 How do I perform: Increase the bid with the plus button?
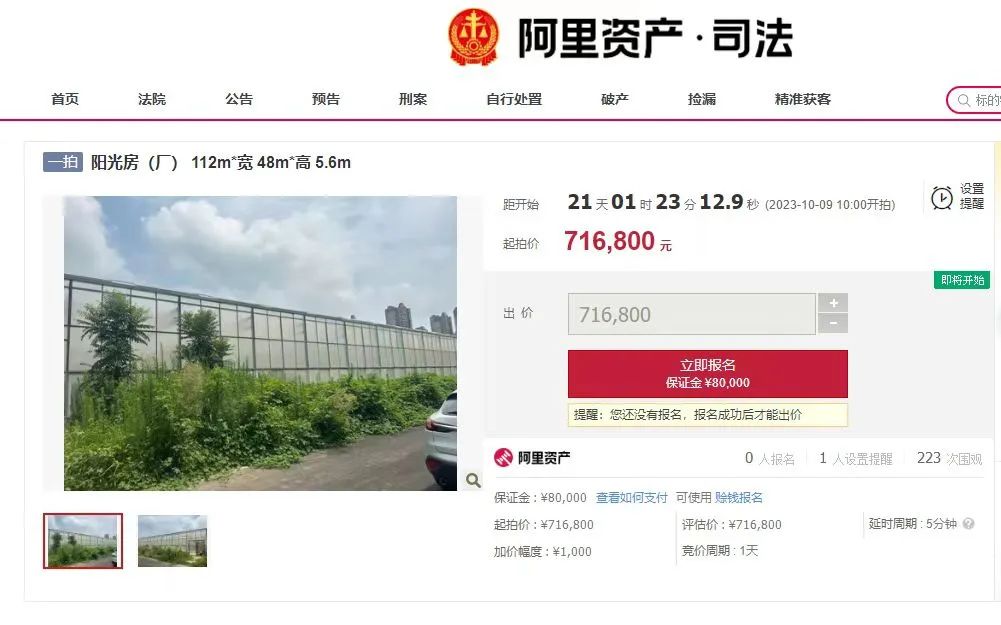point(833,303)
